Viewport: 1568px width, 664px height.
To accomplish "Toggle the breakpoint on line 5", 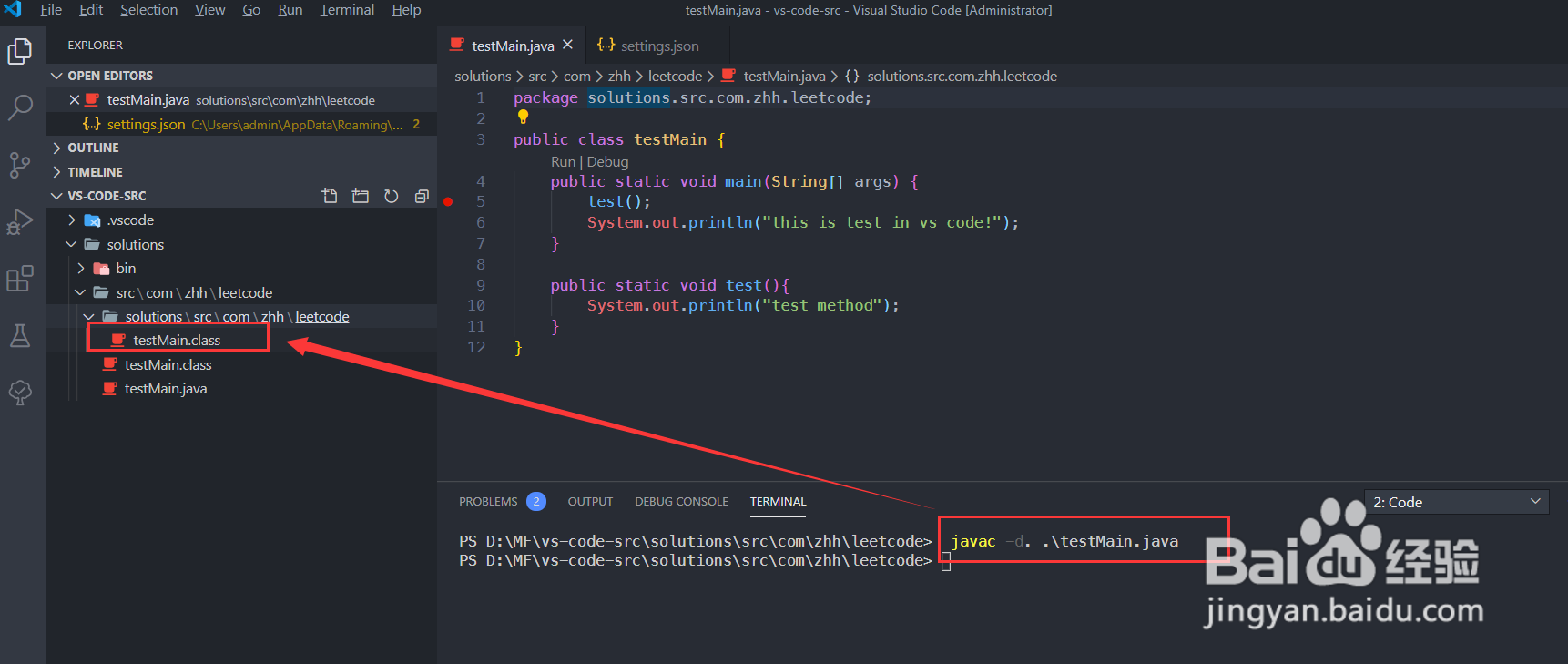I will tap(448, 201).
